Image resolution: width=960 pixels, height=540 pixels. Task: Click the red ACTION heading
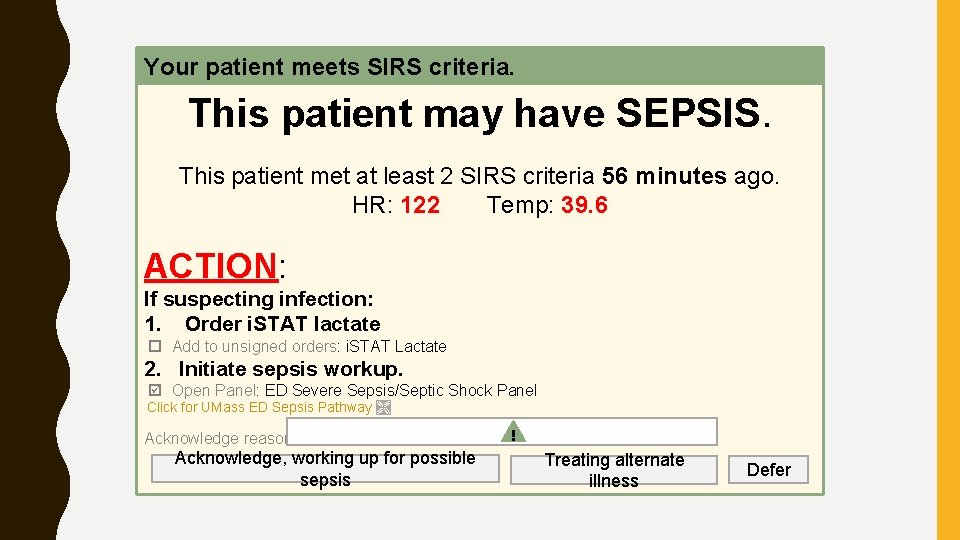click(x=210, y=266)
